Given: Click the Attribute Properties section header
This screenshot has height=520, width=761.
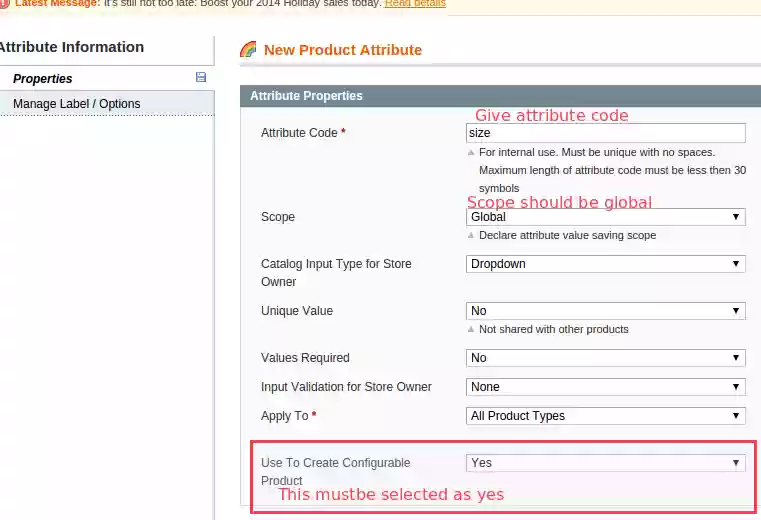Looking at the screenshot, I should pos(500,96).
